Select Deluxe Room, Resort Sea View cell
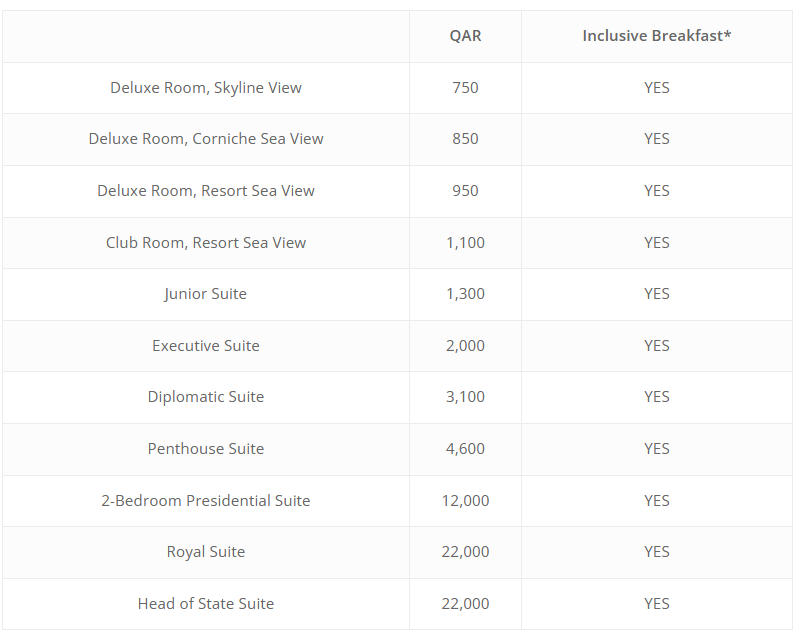The width and height of the screenshot is (801, 638). pyautogui.click(x=206, y=191)
